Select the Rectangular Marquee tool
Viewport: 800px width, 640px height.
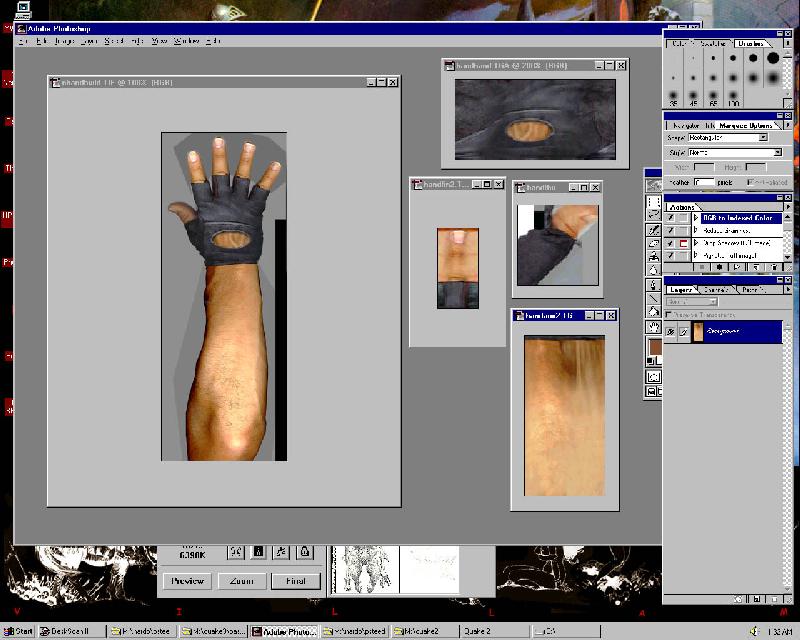click(653, 200)
